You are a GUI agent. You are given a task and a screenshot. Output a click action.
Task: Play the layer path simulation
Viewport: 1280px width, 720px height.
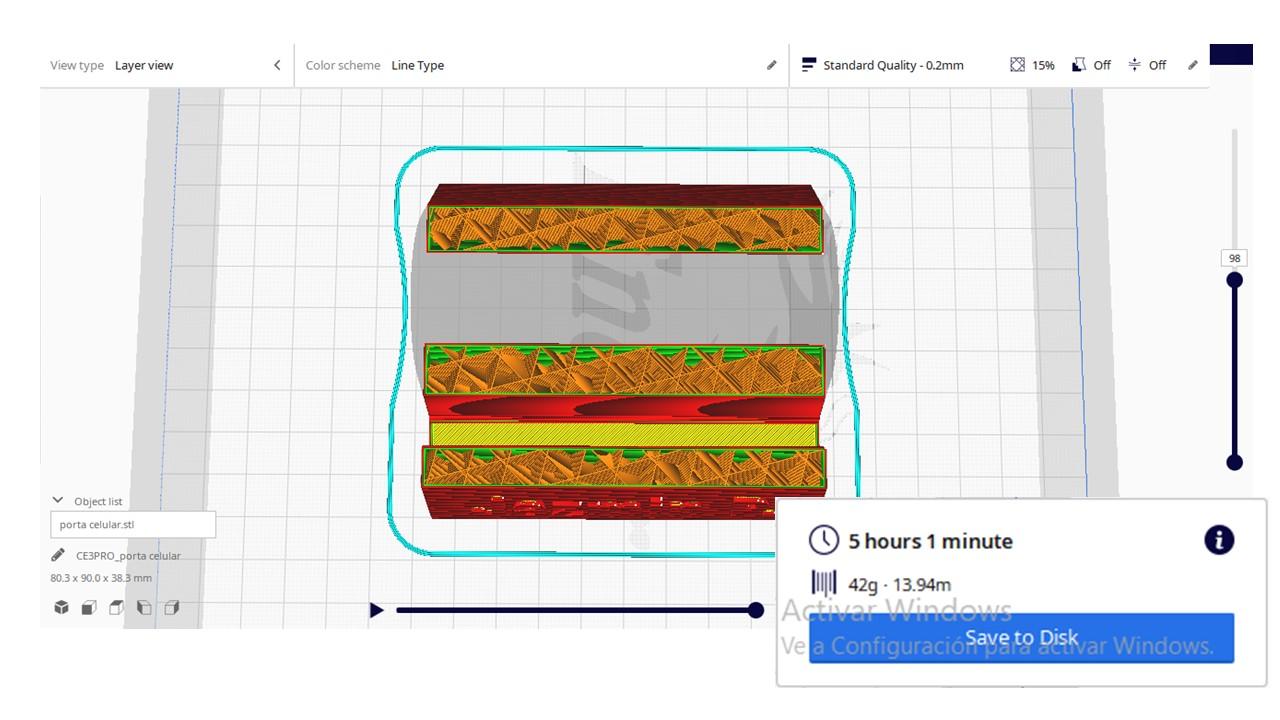(x=376, y=610)
